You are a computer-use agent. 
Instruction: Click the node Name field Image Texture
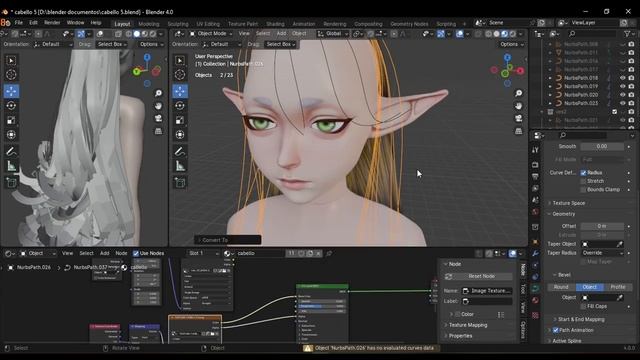point(487,291)
